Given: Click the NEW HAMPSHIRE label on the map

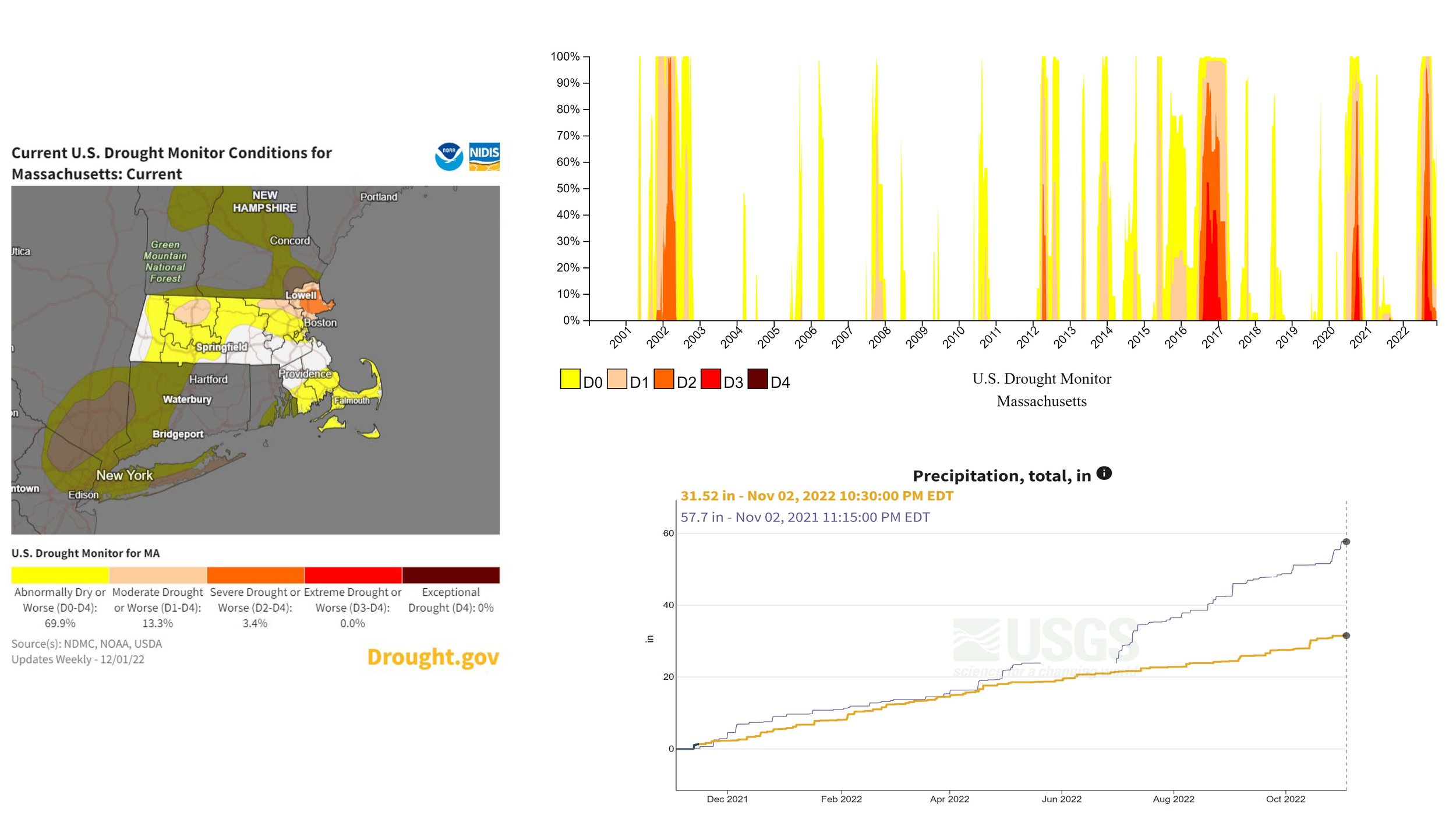Looking at the screenshot, I should click(265, 202).
